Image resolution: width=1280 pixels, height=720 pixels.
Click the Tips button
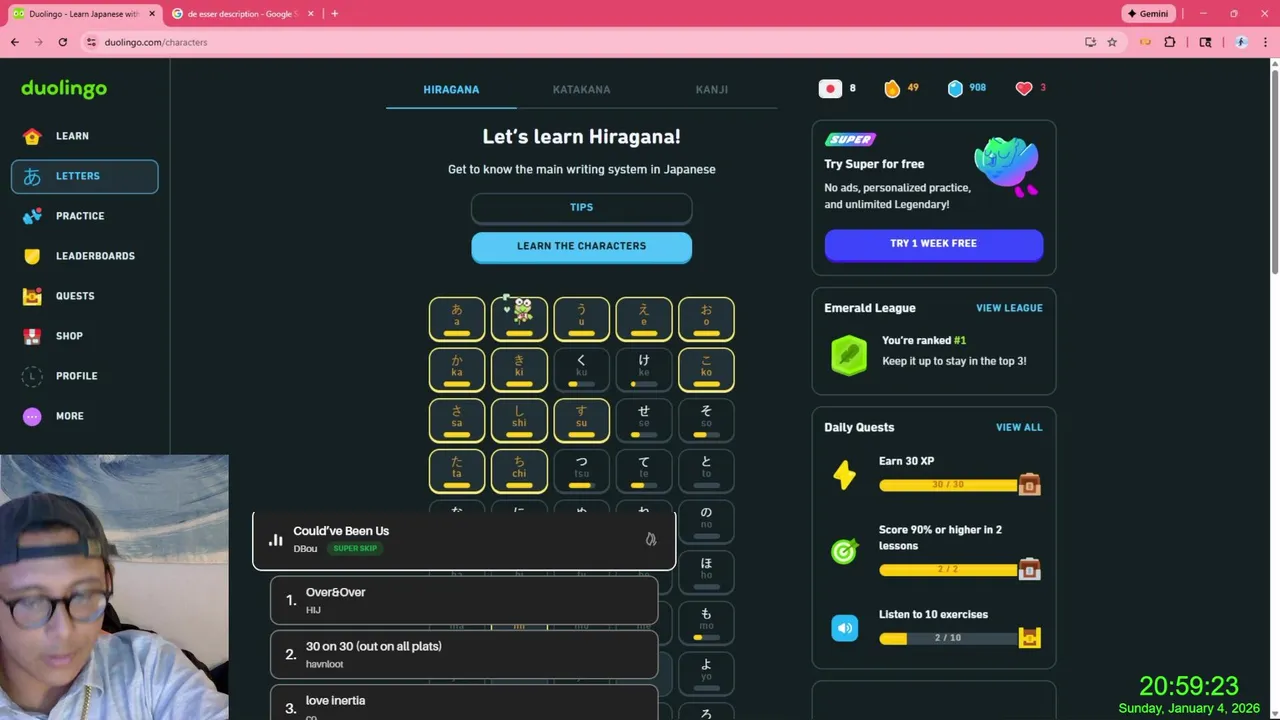tap(581, 208)
